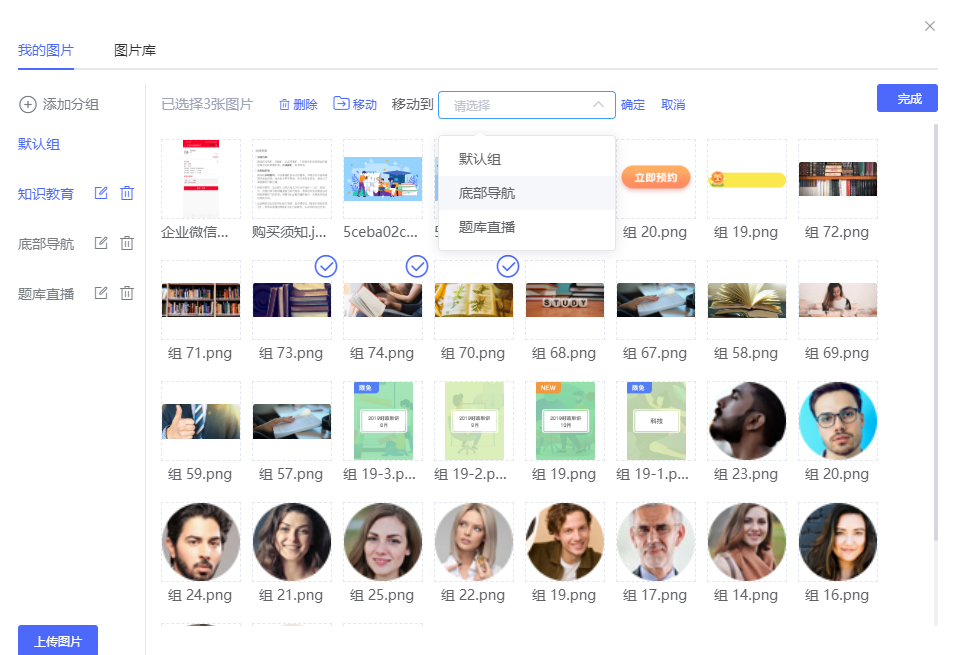Select the 组 23.png avatar thumbnail
Screen dimensions: 954x655
pos(747,421)
